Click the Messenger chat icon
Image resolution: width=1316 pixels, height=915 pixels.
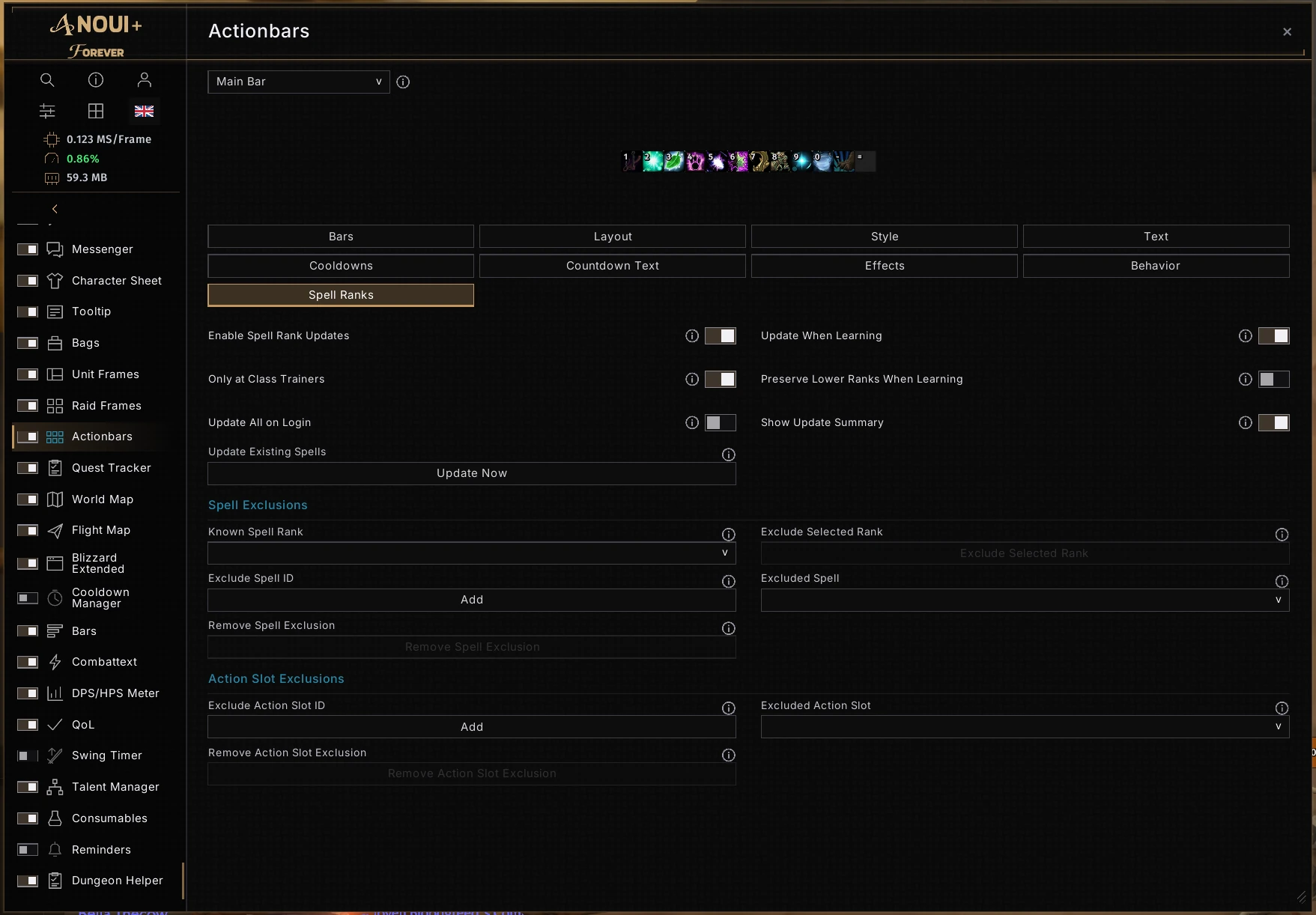55,249
